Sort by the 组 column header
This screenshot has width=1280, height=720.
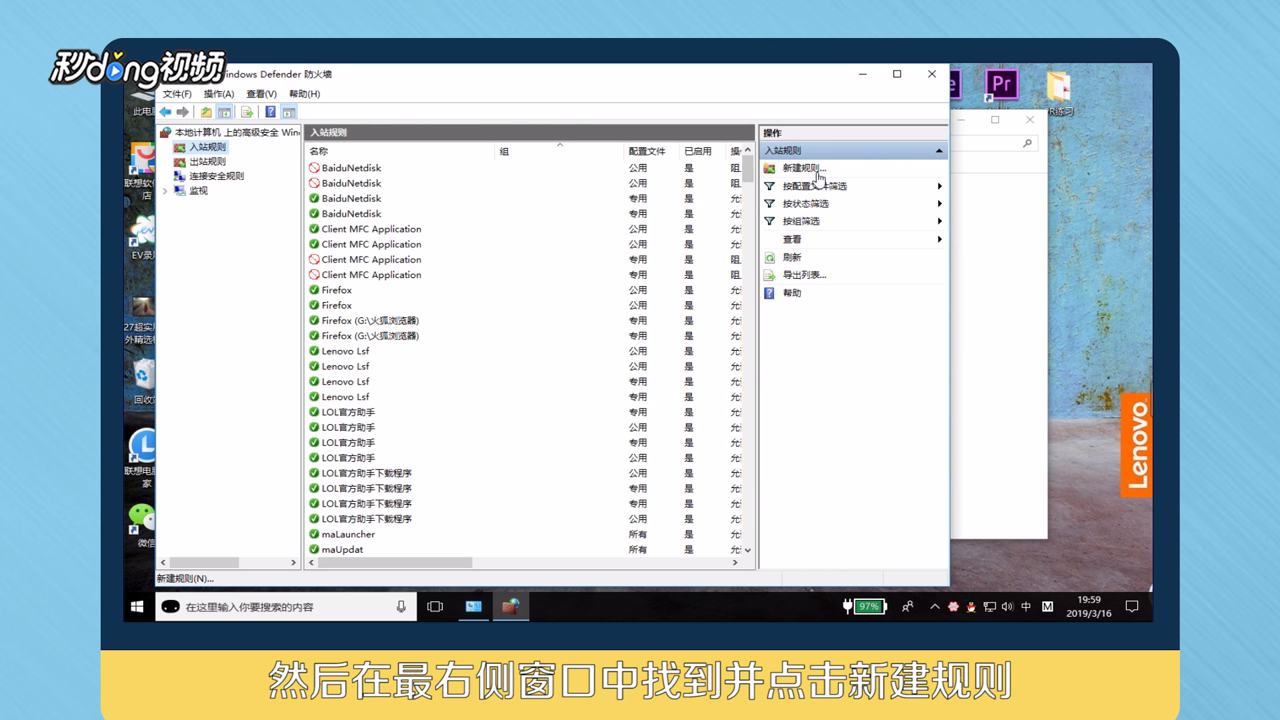point(560,151)
